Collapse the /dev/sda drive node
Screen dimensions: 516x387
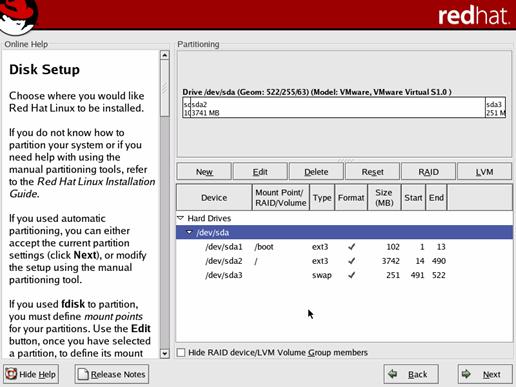coord(189,232)
